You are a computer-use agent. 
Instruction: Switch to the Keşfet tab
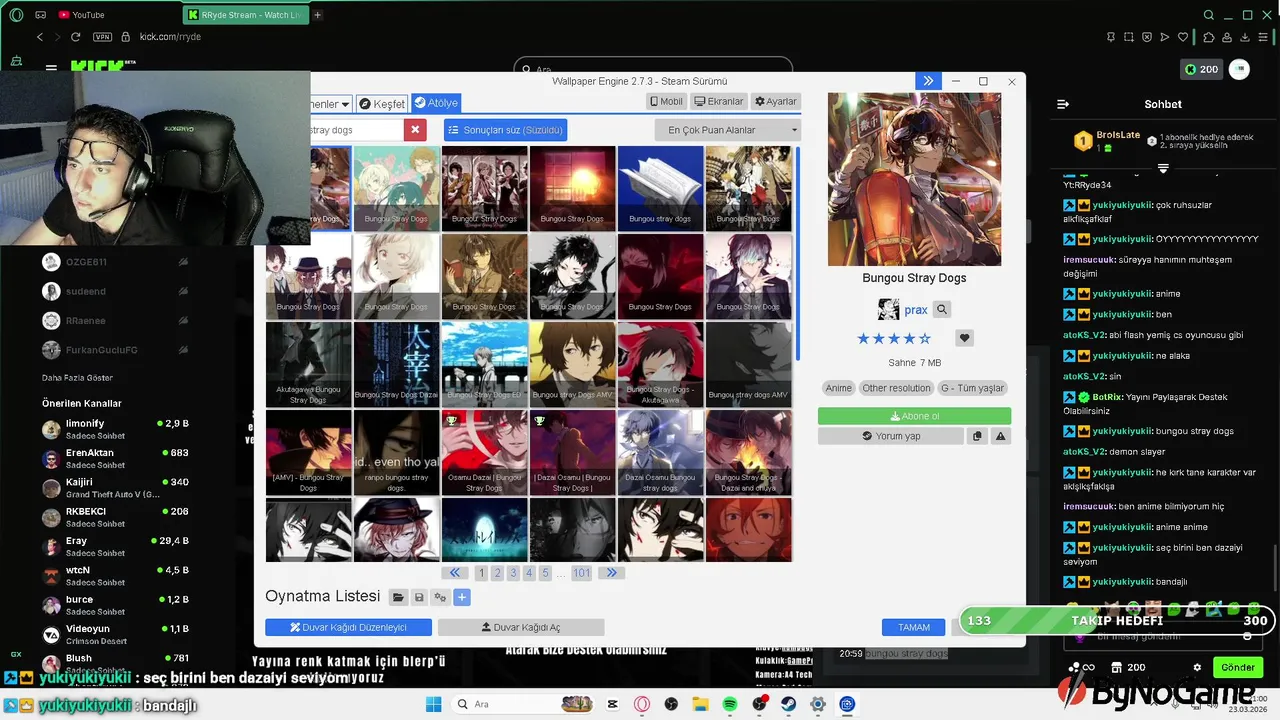(x=382, y=104)
